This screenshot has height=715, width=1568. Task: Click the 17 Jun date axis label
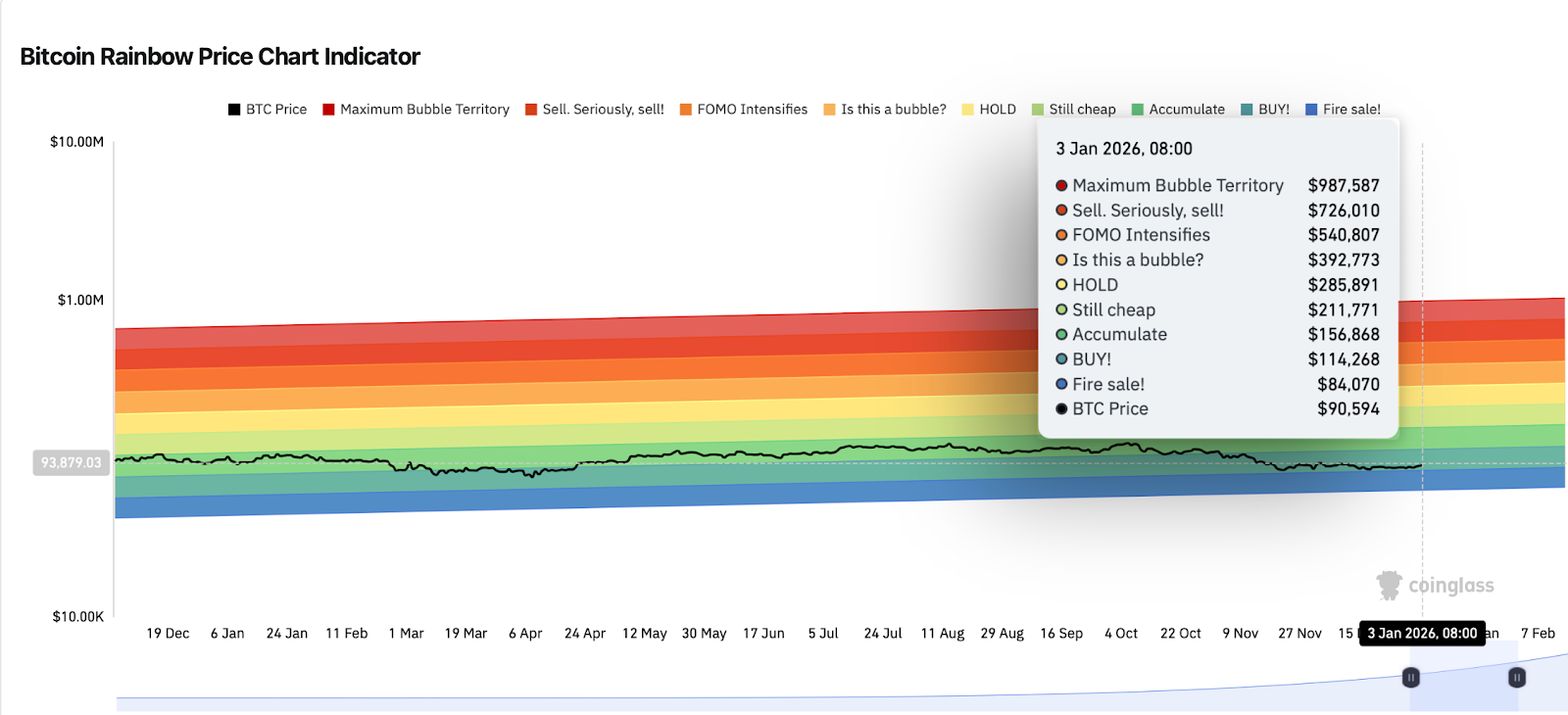pos(763,634)
